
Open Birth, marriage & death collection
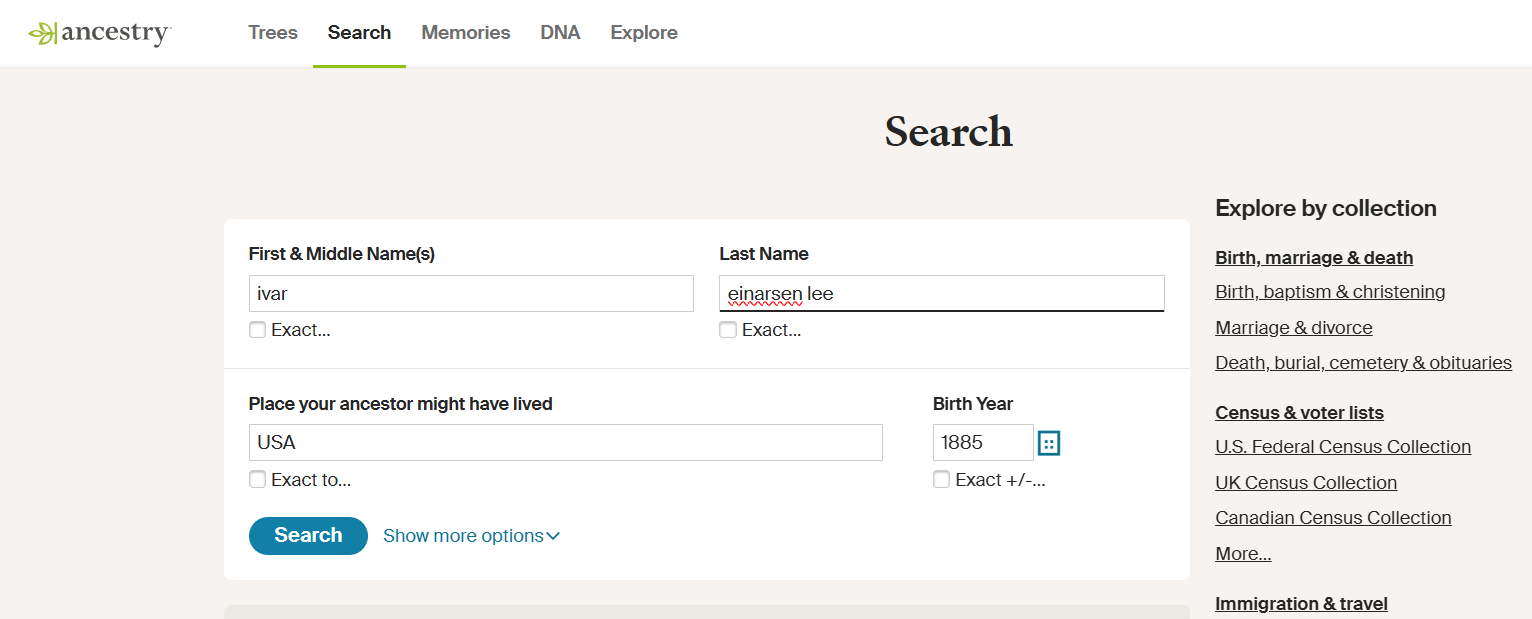pyautogui.click(x=1313, y=257)
